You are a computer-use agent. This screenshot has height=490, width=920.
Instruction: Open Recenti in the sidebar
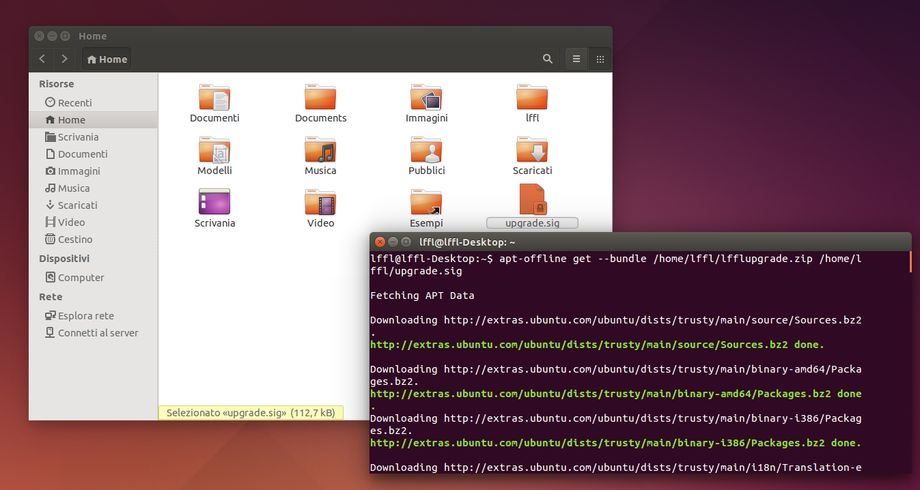coord(74,103)
